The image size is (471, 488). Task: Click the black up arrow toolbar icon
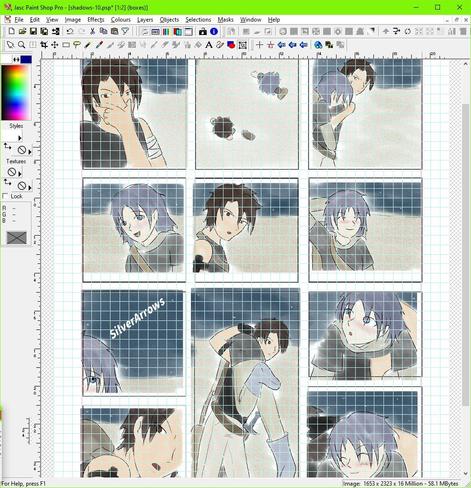click(386, 32)
